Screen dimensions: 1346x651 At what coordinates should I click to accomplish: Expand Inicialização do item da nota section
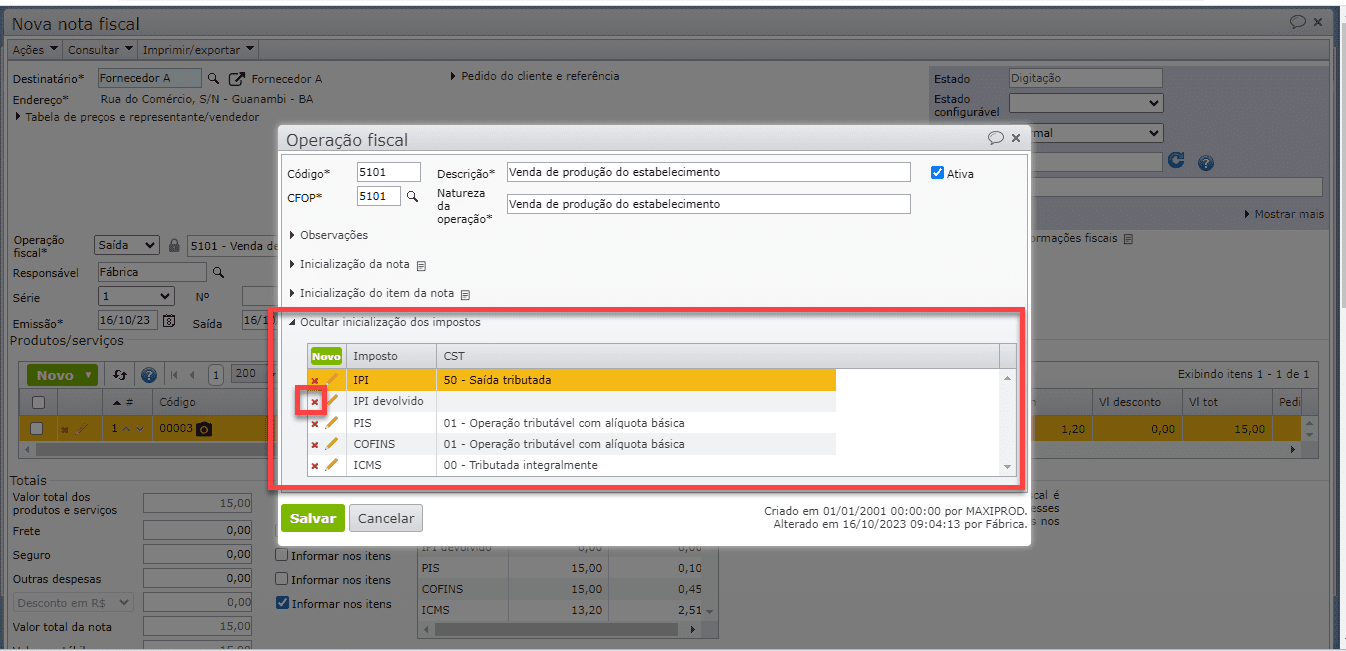point(372,294)
